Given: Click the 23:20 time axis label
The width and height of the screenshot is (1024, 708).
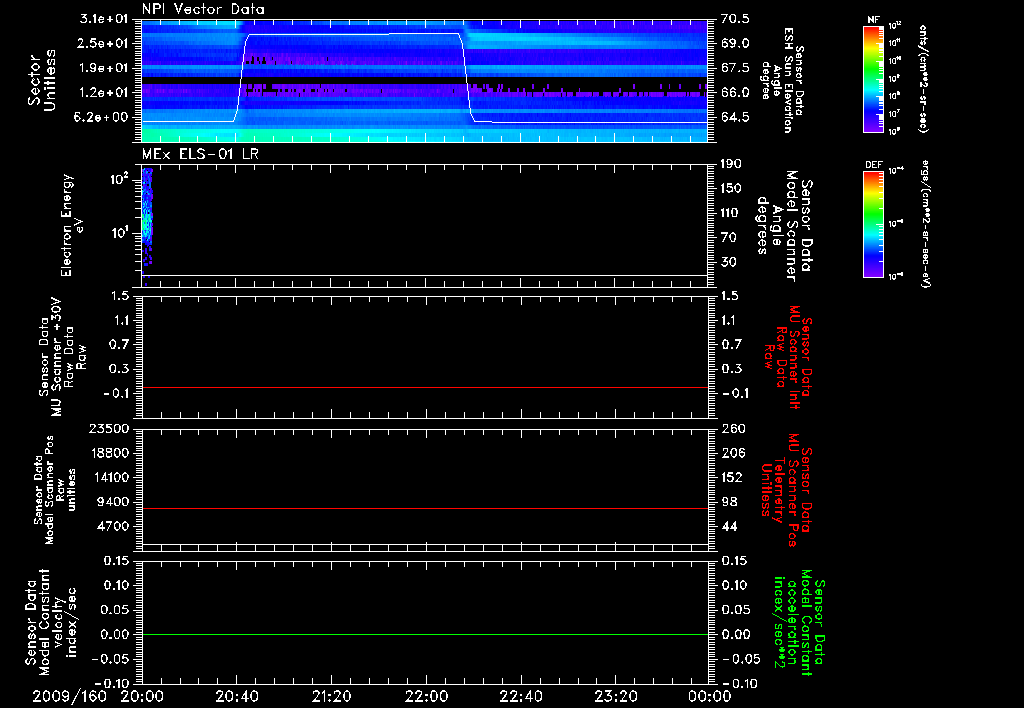Looking at the screenshot, I should coord(614,696).
